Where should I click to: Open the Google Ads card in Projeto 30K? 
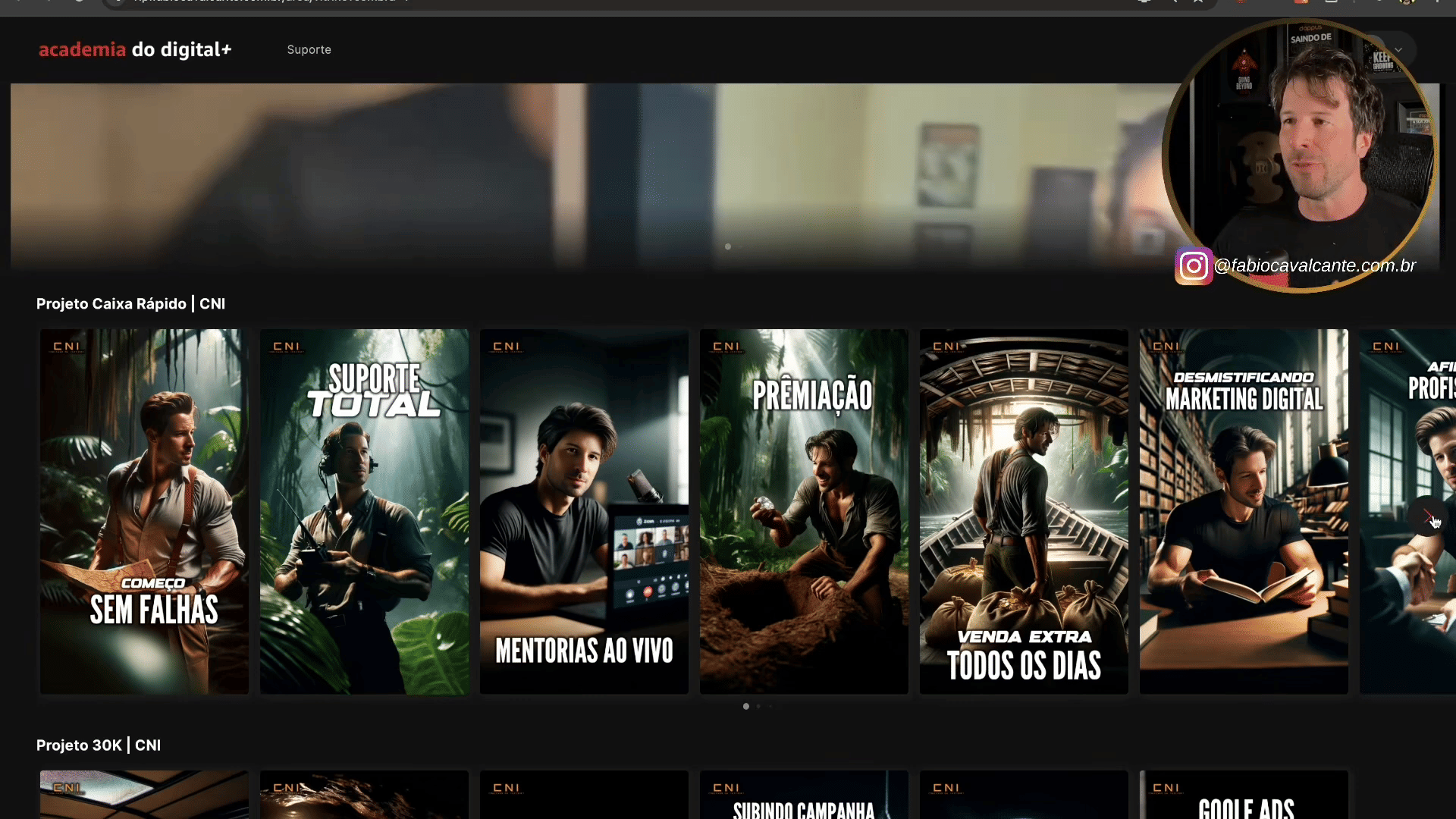tap(1244, 796)
